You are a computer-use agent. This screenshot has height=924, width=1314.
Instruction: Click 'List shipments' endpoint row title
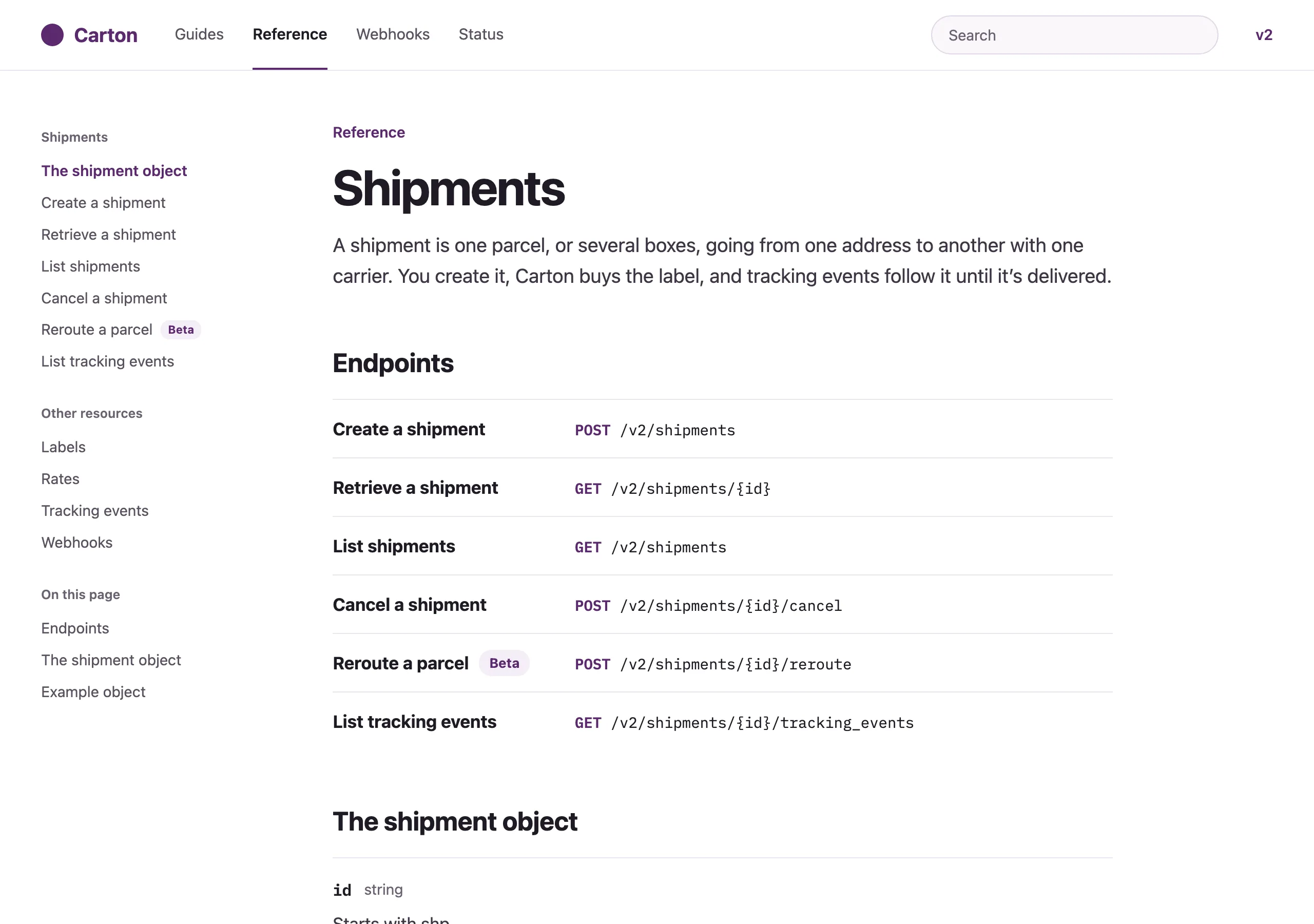(394, 546)
